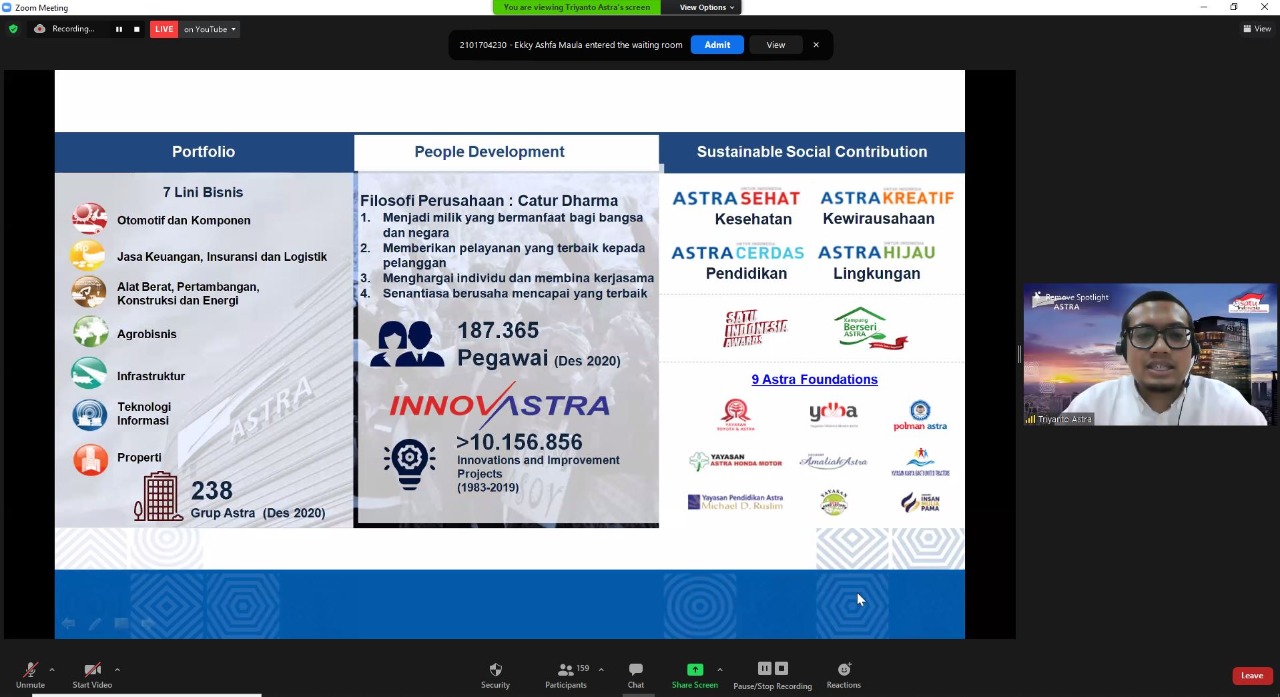Expand audio options arrow beside Unmute

52,669
